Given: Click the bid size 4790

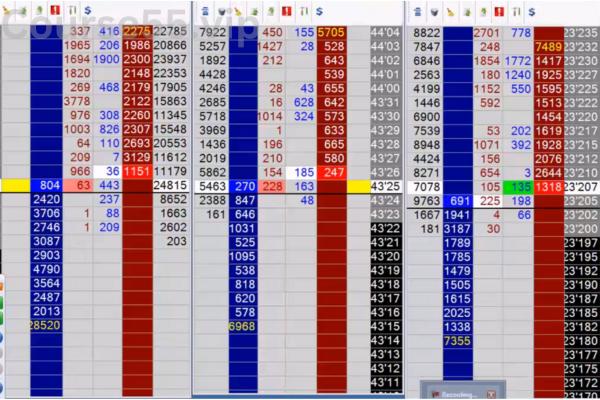Looking at the screenshot, I should click(x=46, y=269).
